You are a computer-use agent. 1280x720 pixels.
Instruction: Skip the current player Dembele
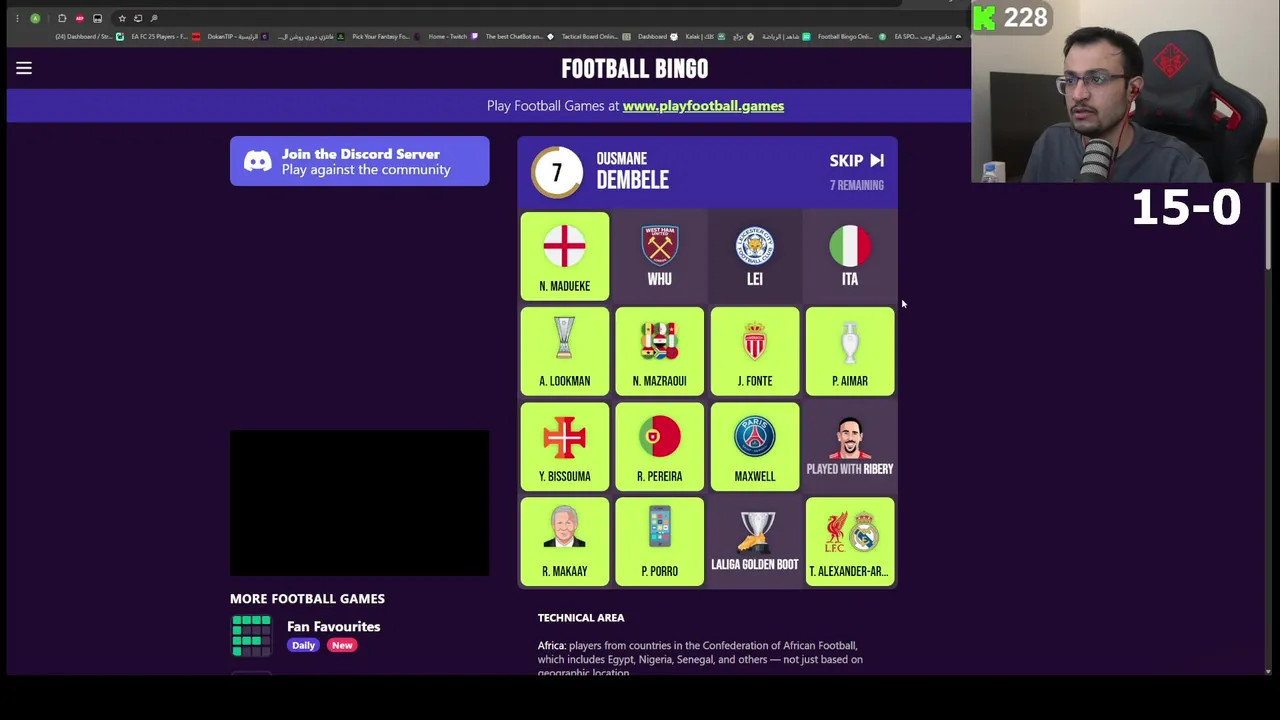coord(856,160)
